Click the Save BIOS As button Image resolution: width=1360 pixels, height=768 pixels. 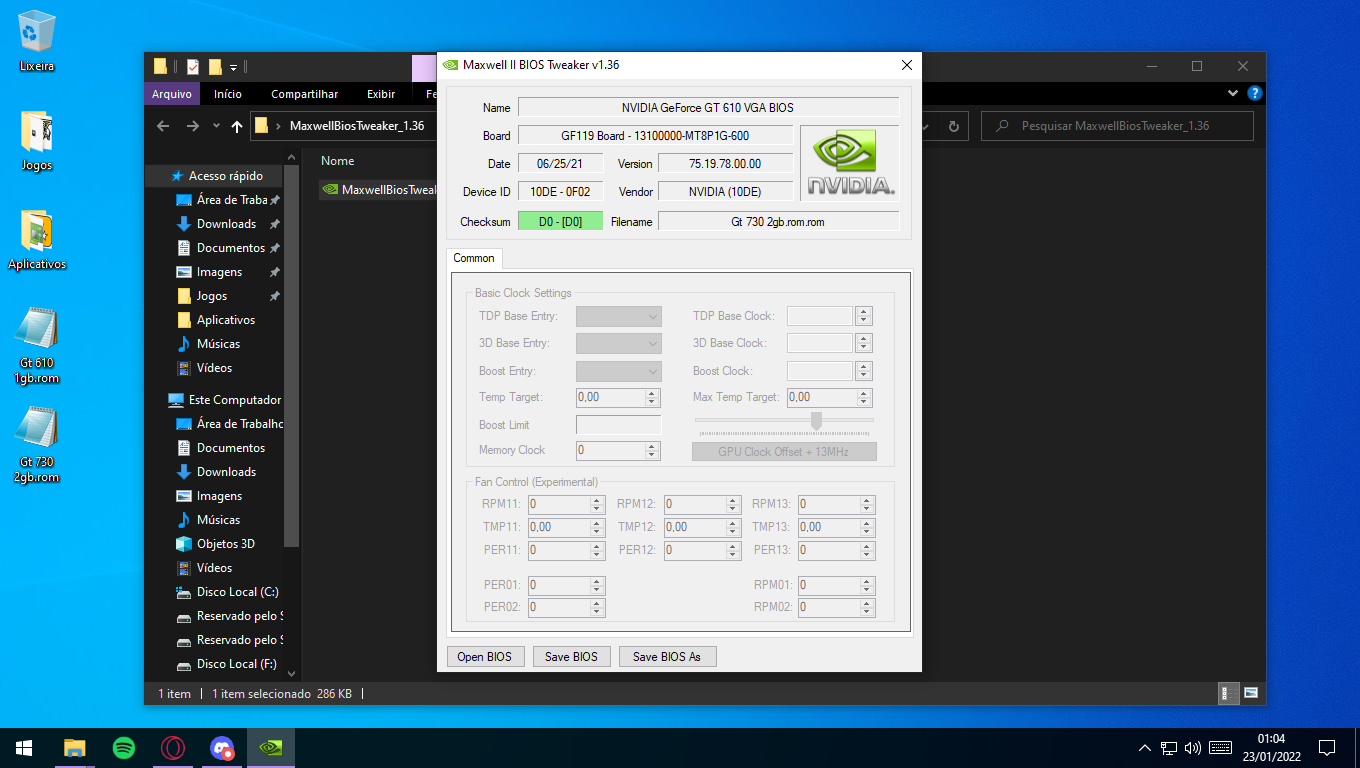coord(667,657)
